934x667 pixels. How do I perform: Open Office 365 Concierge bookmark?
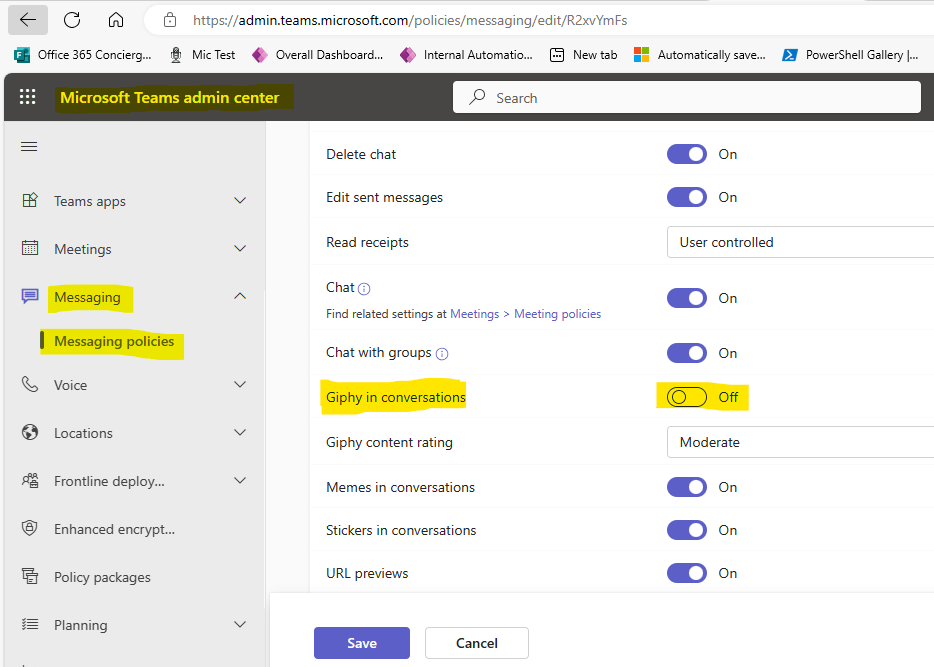click(x=82, y=55)
